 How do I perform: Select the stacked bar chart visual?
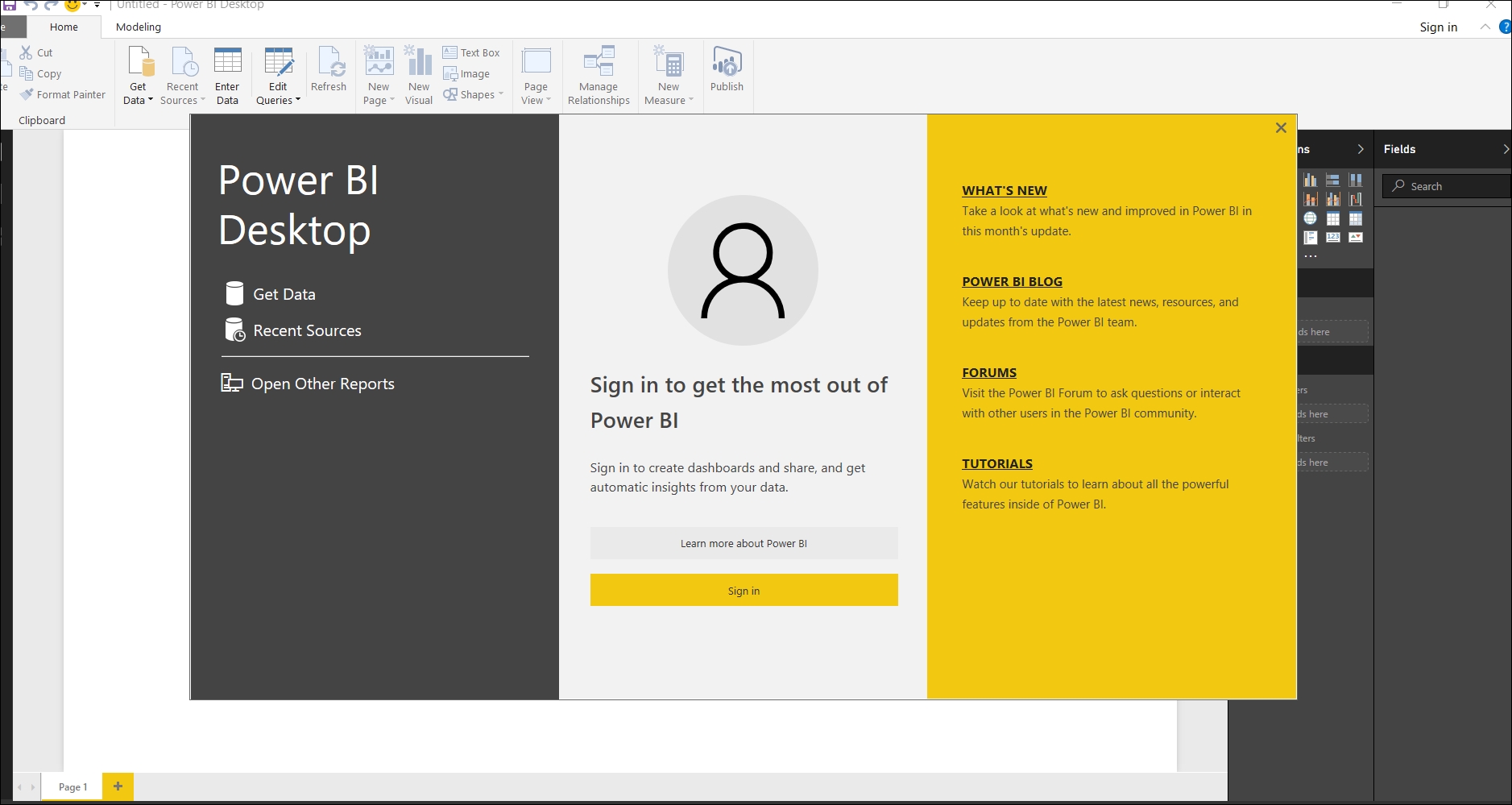1333,180
